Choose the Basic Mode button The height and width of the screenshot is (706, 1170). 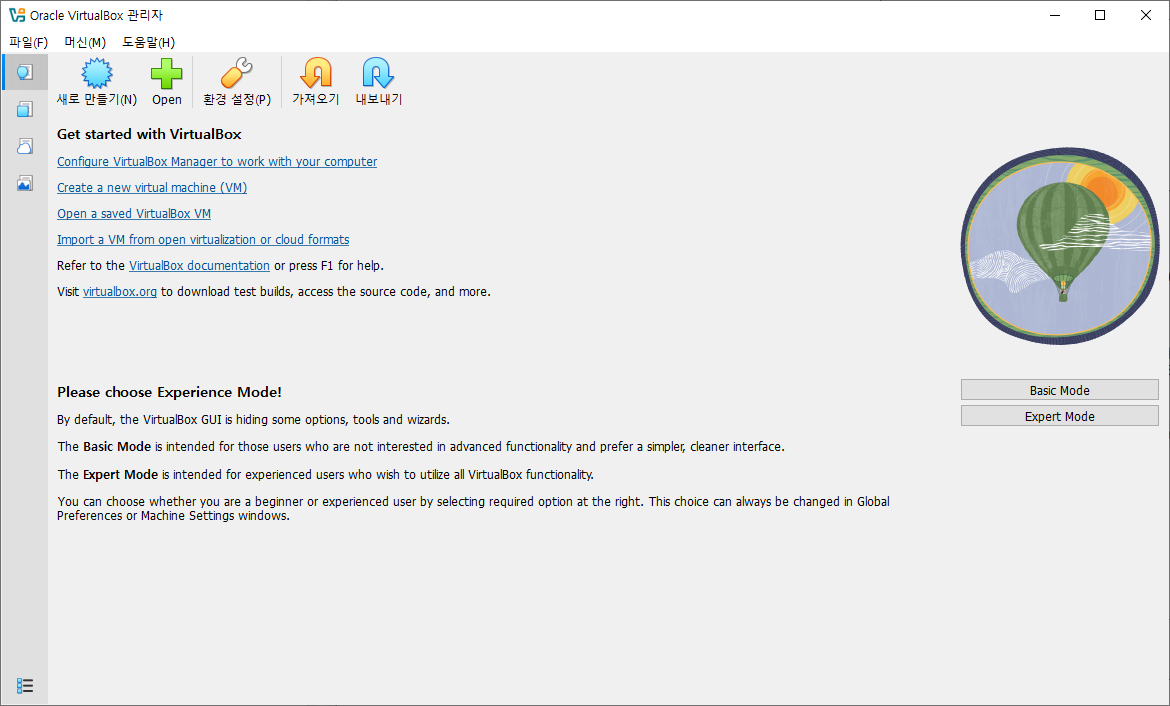pyautogui.click(x=1060, y=390)
